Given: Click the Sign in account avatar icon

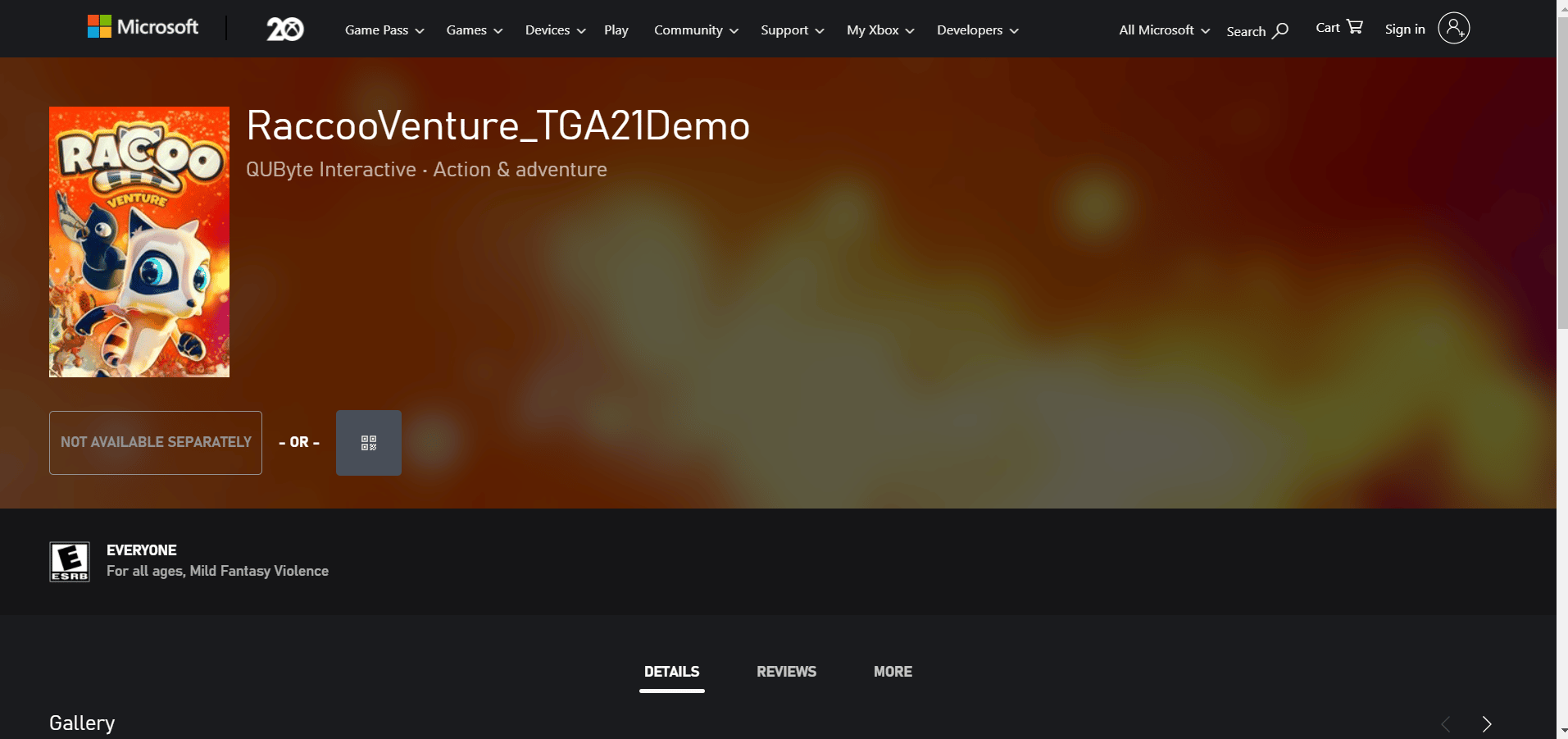Looking at the screenshot, I should pyautogui.click(x=1453, y=29).
